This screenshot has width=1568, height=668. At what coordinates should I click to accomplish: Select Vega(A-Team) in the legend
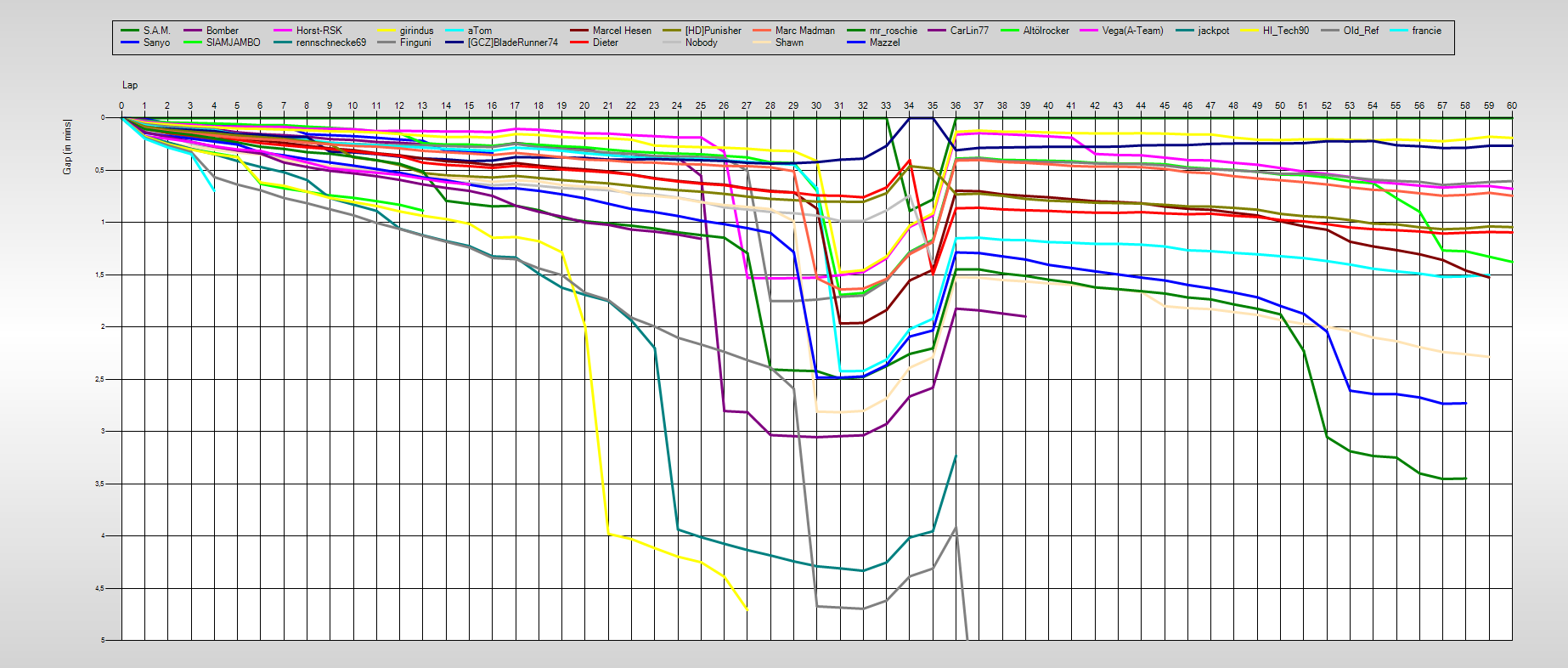[x=1132, y=31]
